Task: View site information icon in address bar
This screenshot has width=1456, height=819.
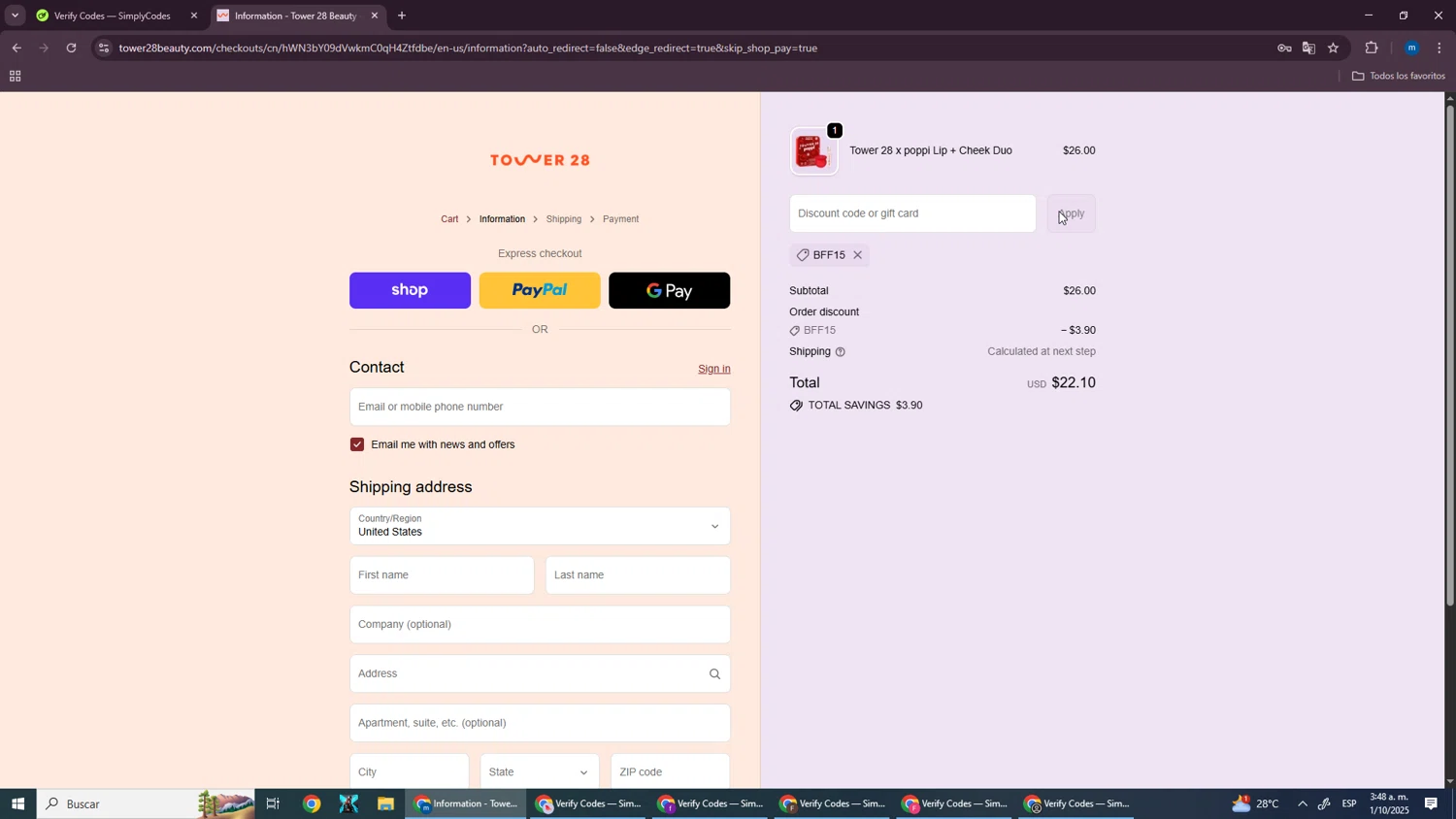Action: point(104,48)
